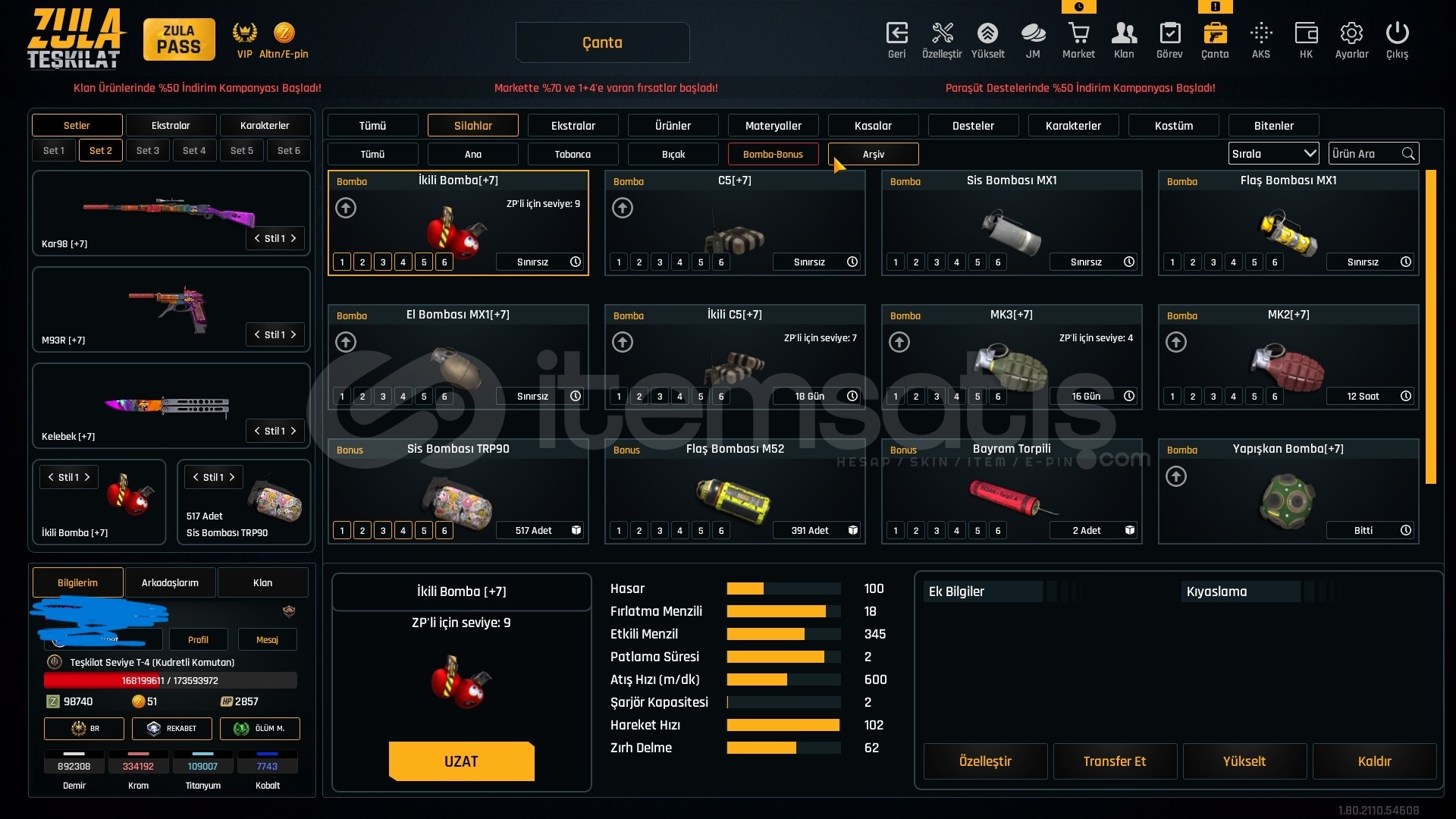Toggle set slot 3 on Flaş Bombası M52 card
1456x819 pixels.
pos(659,531)
